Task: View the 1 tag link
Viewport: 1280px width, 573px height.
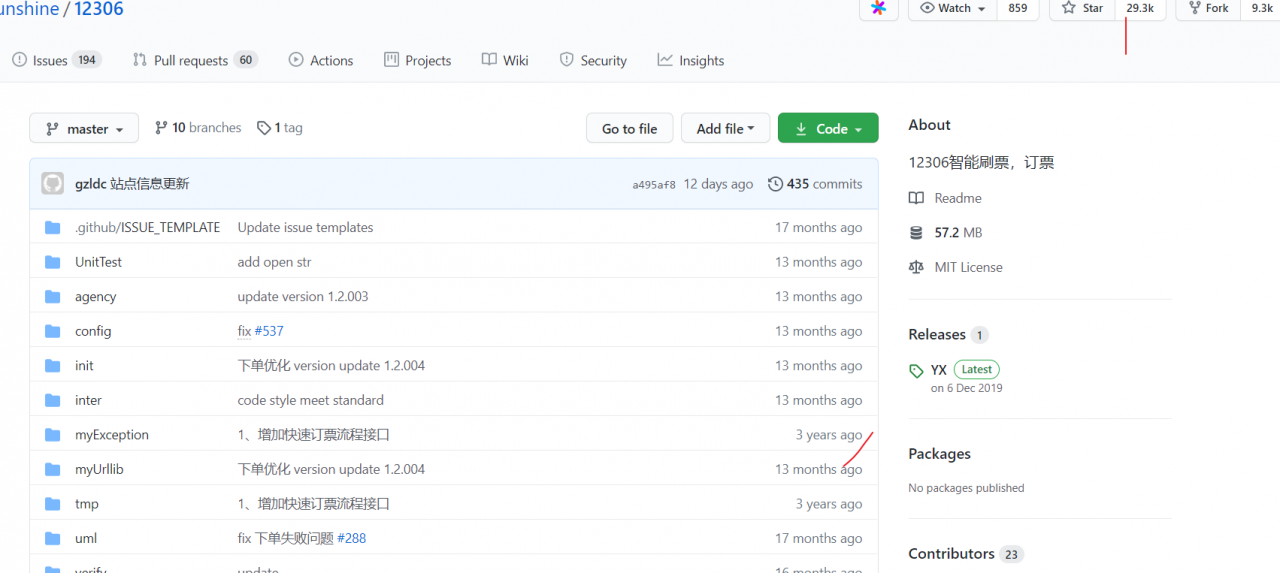Action: 280,128
